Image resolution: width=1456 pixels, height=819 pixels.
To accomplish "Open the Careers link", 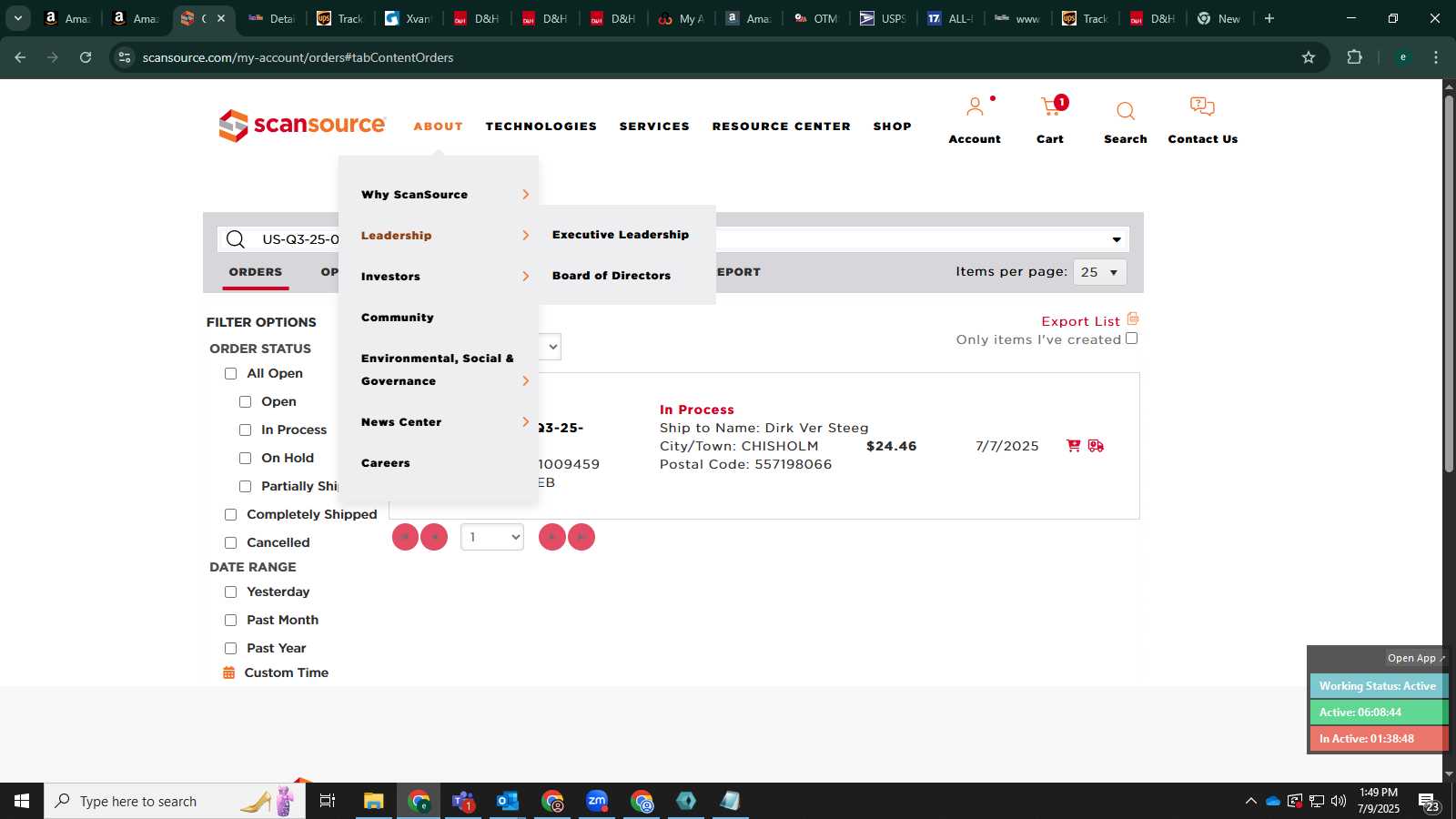I will pyautogui.click(x=386, y=463).
